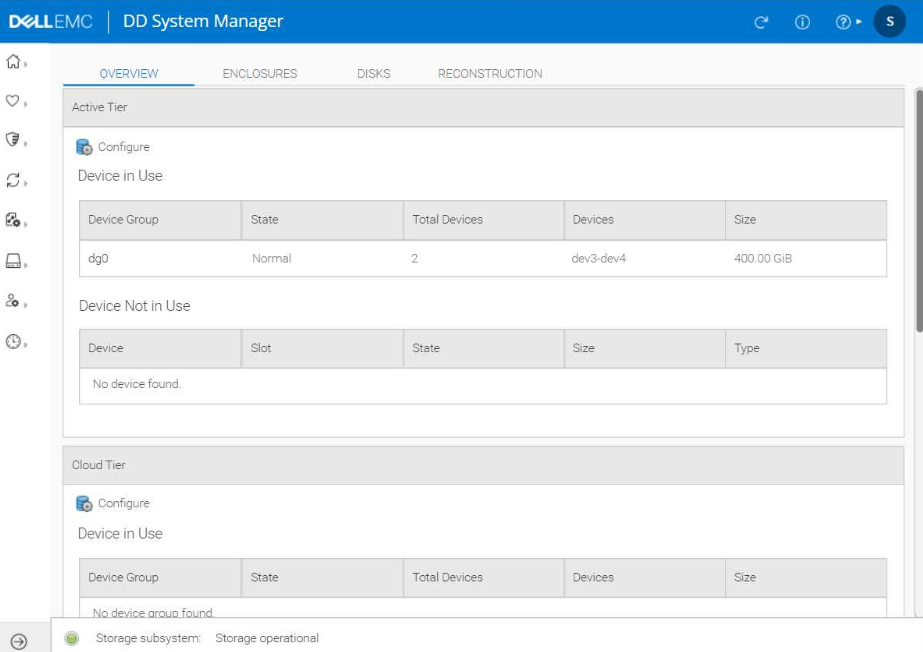Click Configure under Cloud Tier
This screenshot has width=923, height=652.
point(113,504)
